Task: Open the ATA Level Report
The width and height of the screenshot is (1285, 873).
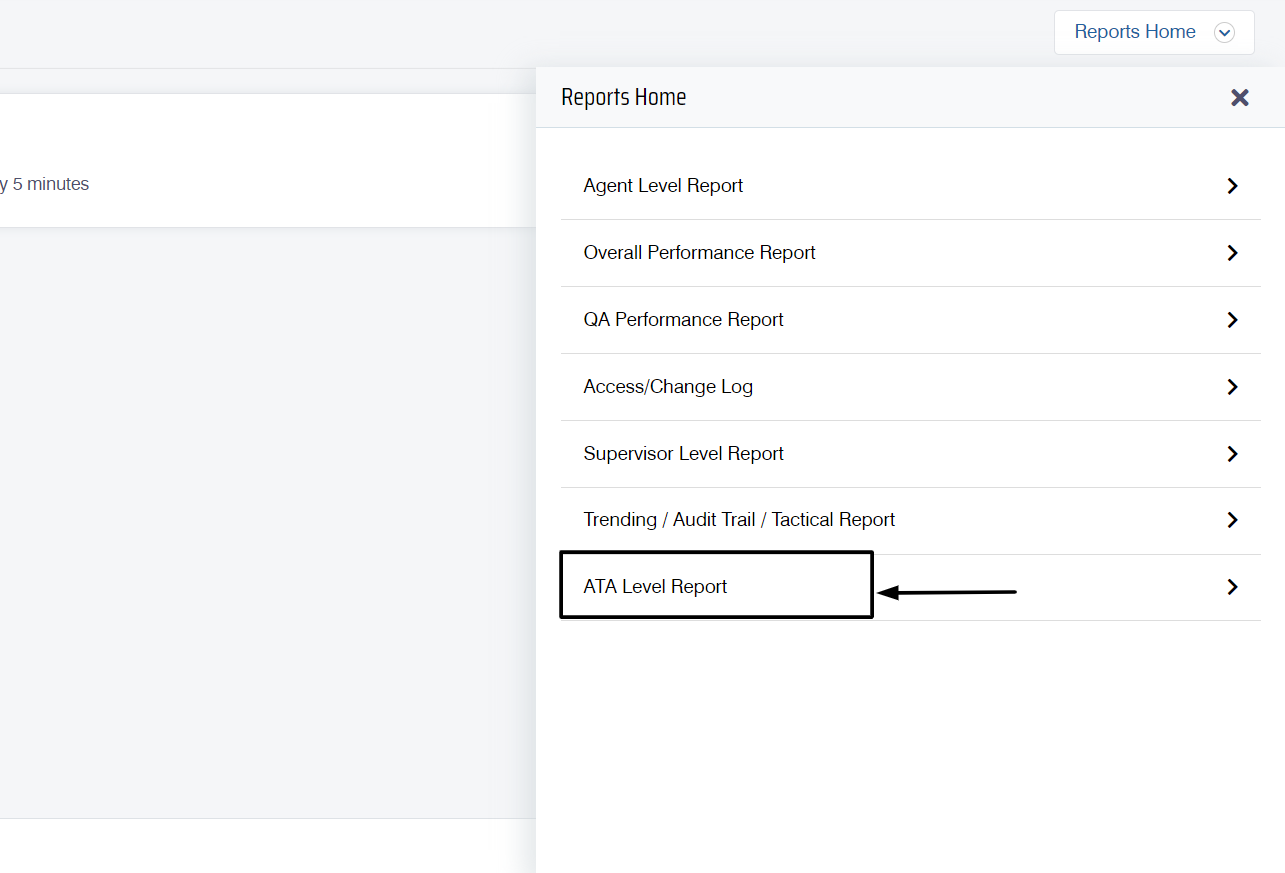Action: 910,587
